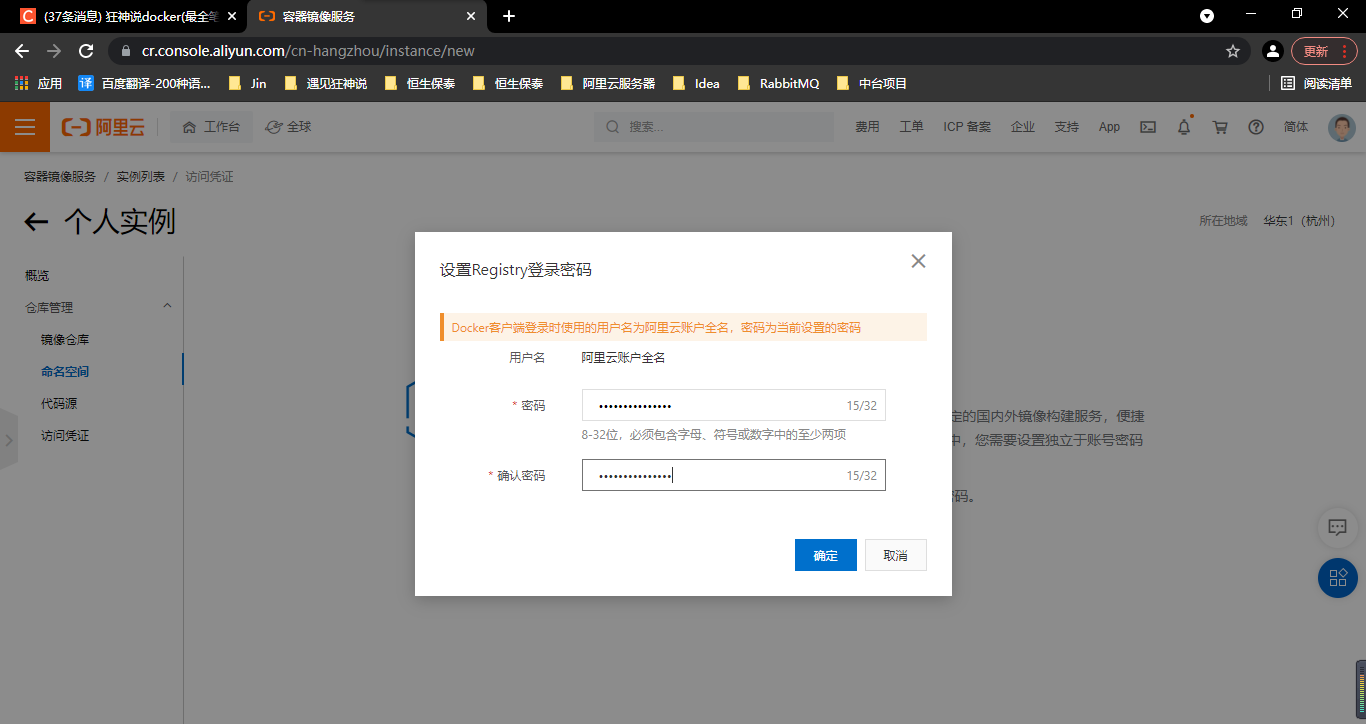Open the 费用 menu
The height and width of the screenshot is (724, 1366).
click(x=867, y=127)
